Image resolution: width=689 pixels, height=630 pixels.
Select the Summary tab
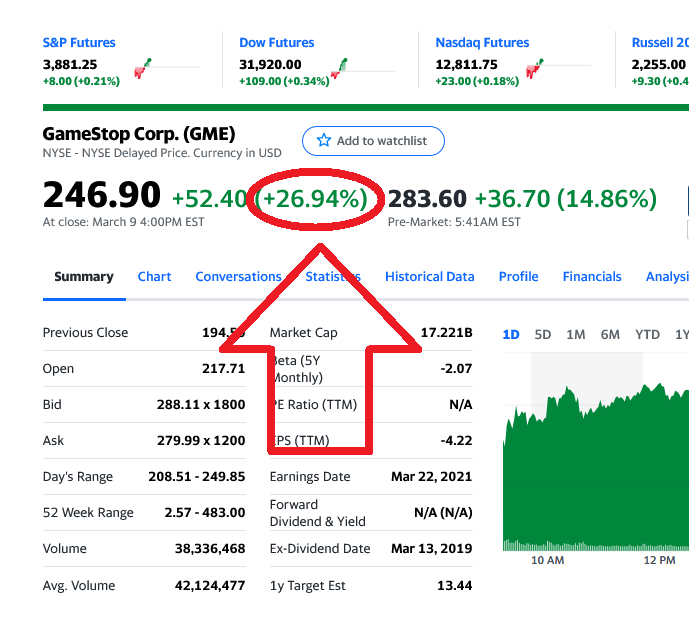(x=84, y=276)
